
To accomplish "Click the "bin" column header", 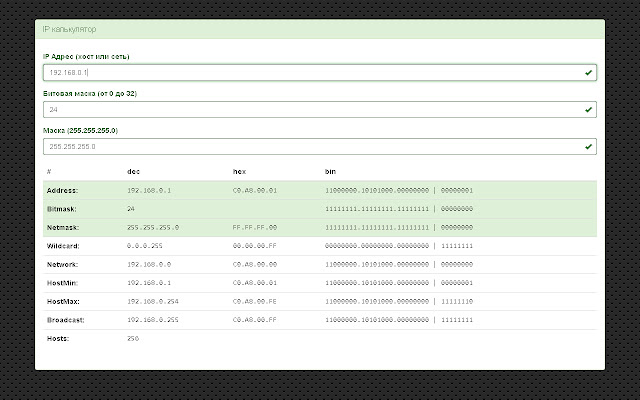I will (x=330, y=171).
